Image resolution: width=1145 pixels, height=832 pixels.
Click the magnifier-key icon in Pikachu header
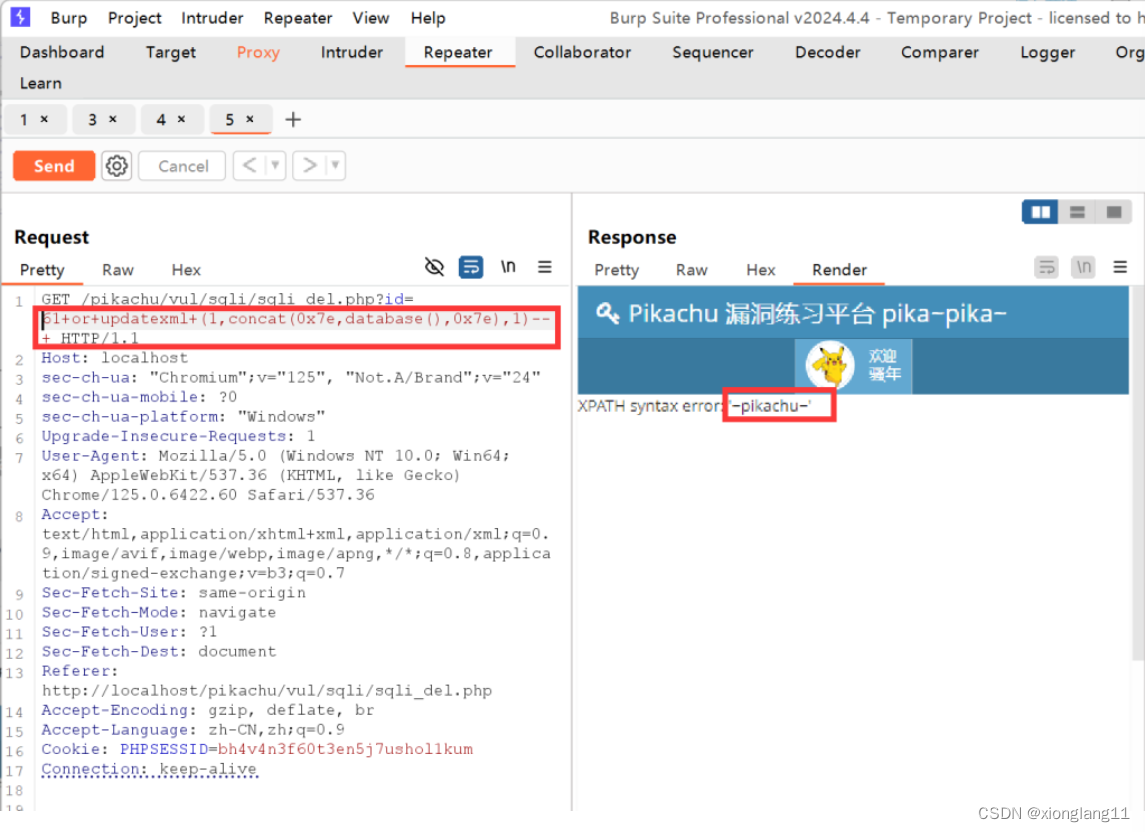tap(608, 313)
